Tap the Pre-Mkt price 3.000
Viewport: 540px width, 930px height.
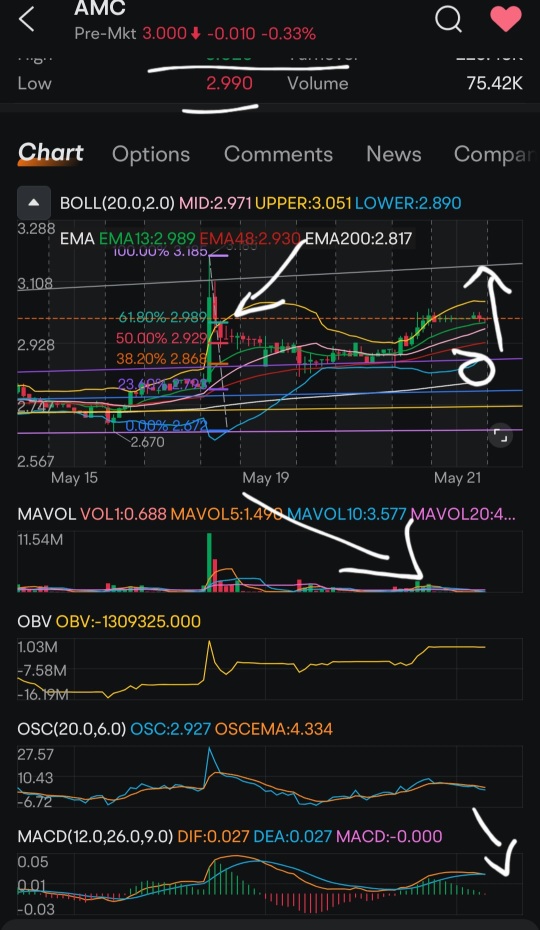pos(164,33)
